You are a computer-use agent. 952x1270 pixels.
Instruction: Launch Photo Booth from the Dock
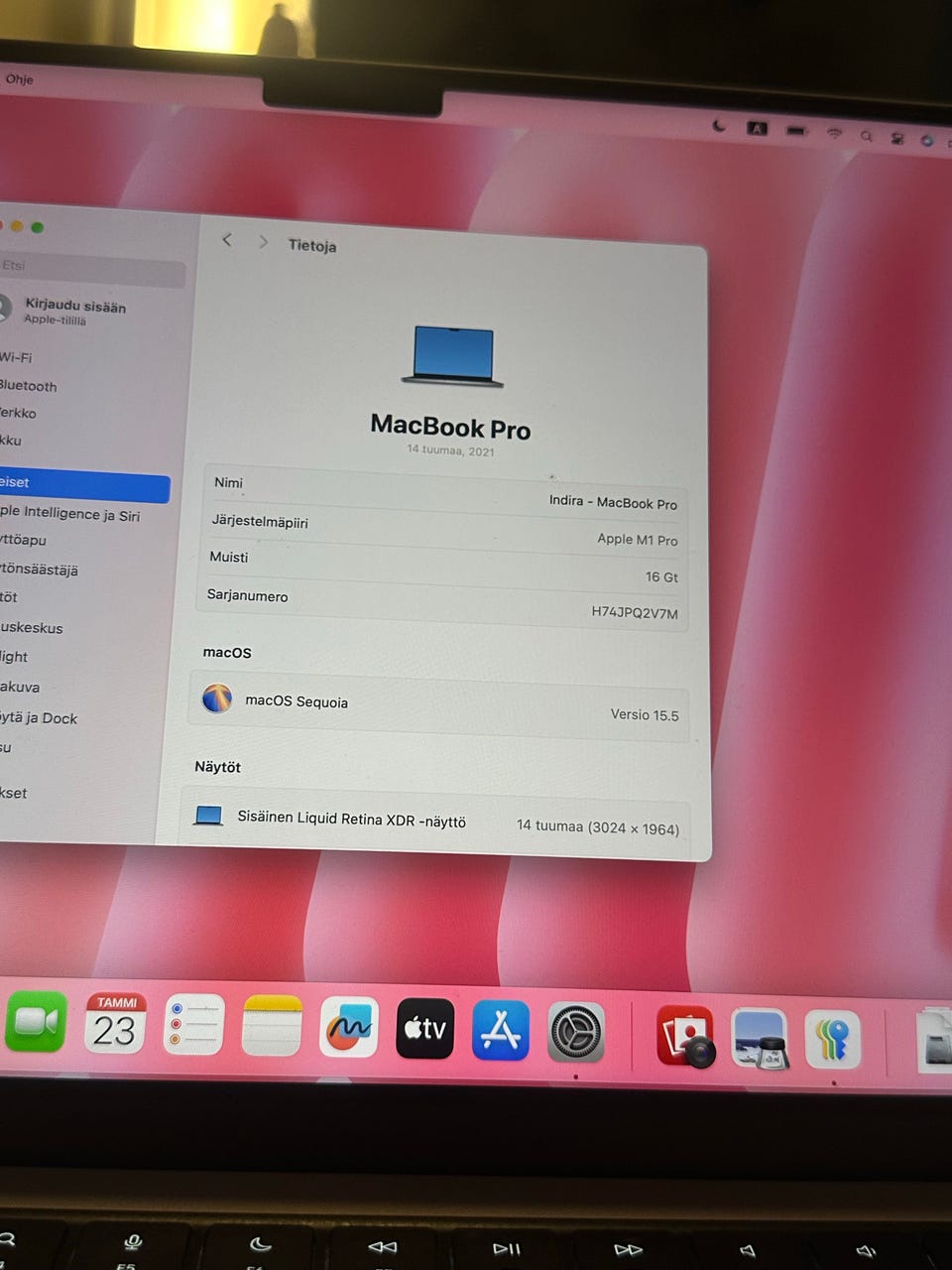[685, 1036]
